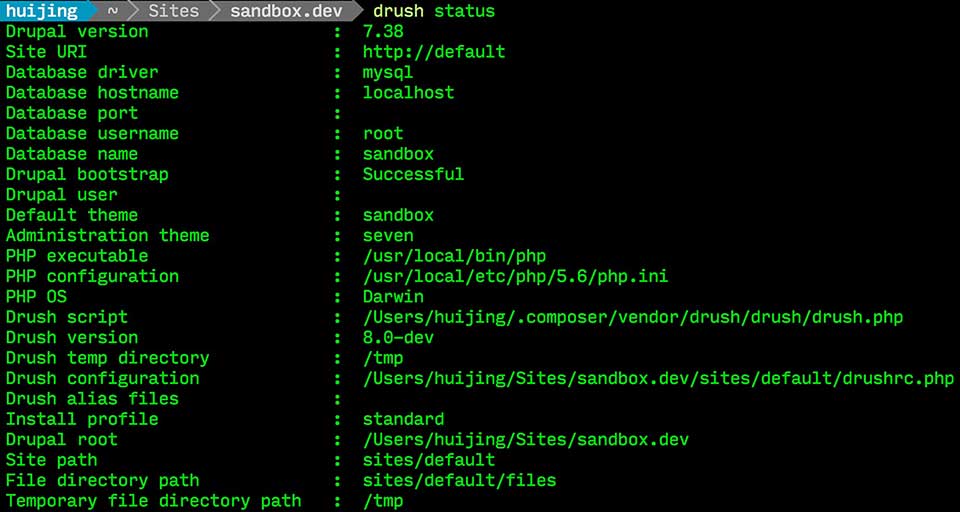The height and width of the screenshot is (512, 960).
Task: Click the drushrc.php configuration path
Action: (659, 378)
